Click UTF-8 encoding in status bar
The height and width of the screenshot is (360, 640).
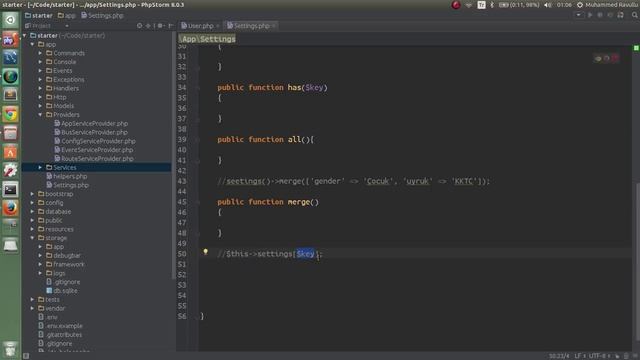(x=598, y=356)
